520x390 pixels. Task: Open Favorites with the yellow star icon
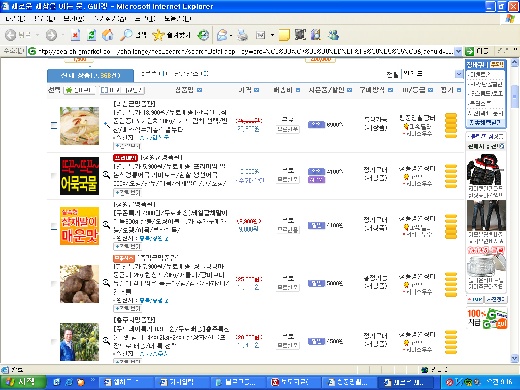coord(158,35)
